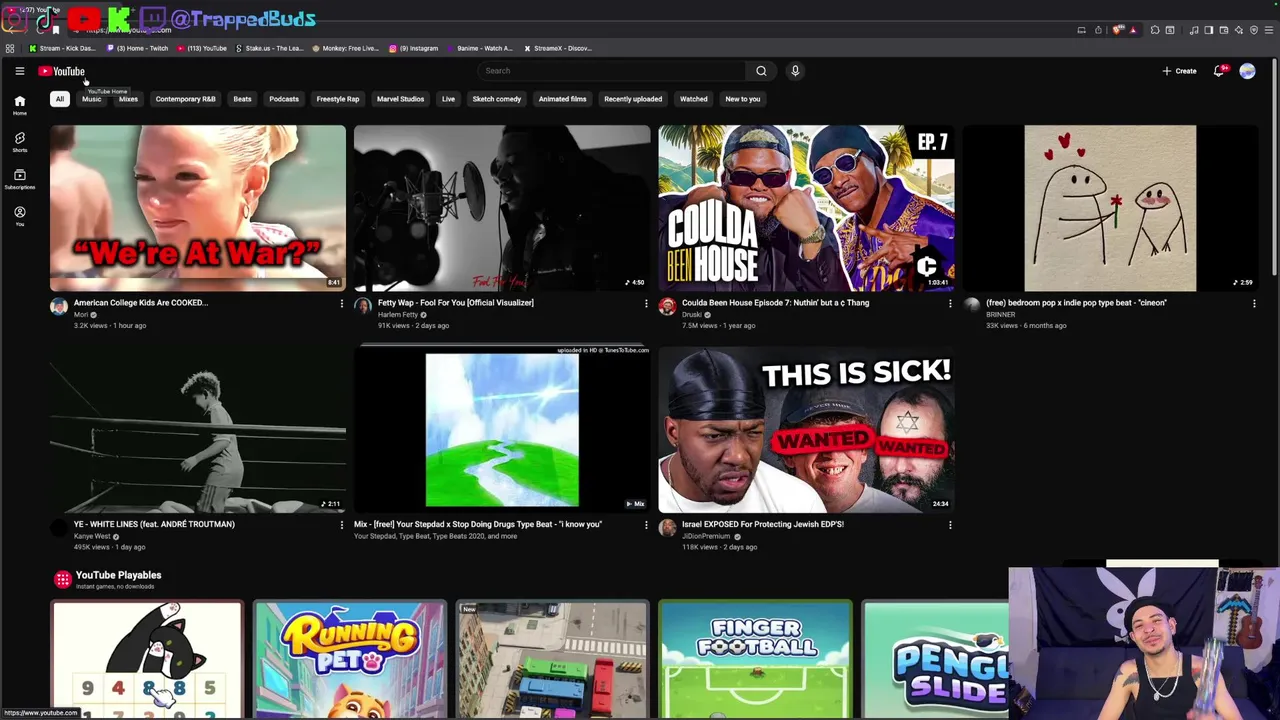Play the Finger Football playable game
The image size is (1280, 720).
pos(756,659)
